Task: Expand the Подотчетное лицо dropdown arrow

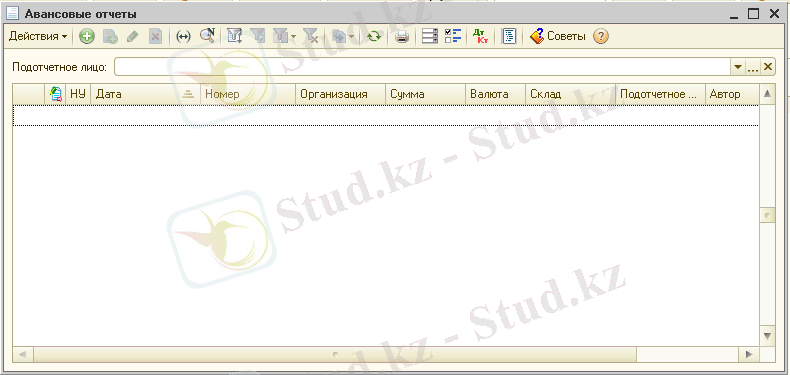Action: [x=738, y=67]
